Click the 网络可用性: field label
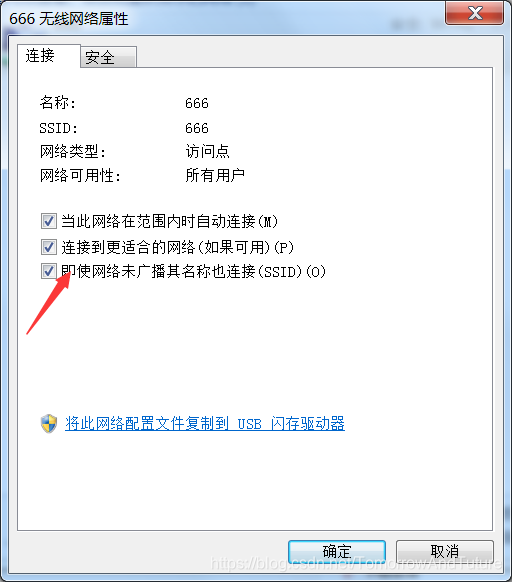The image size is (512, 582). [x=81, y=176]
